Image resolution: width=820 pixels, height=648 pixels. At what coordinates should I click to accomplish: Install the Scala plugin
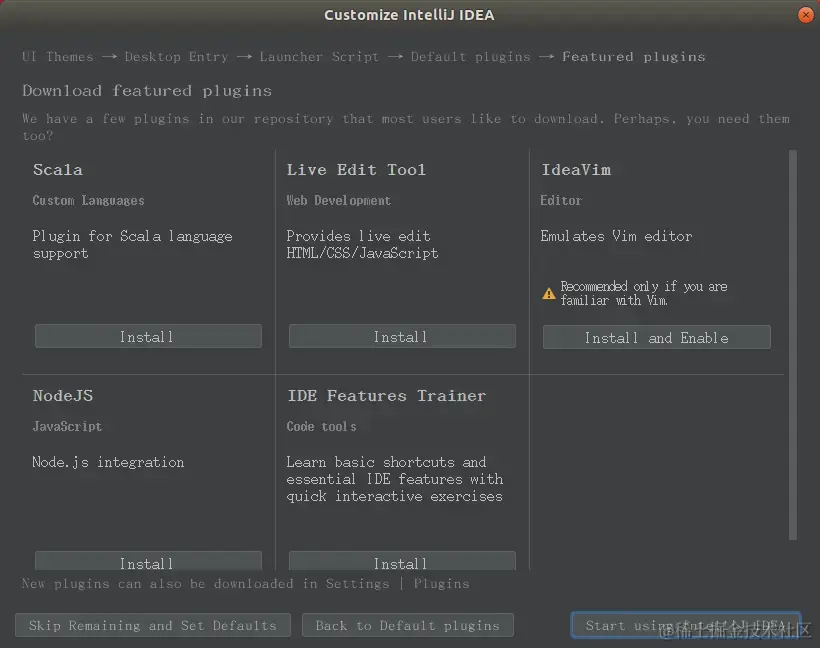(x=148, y=336)
